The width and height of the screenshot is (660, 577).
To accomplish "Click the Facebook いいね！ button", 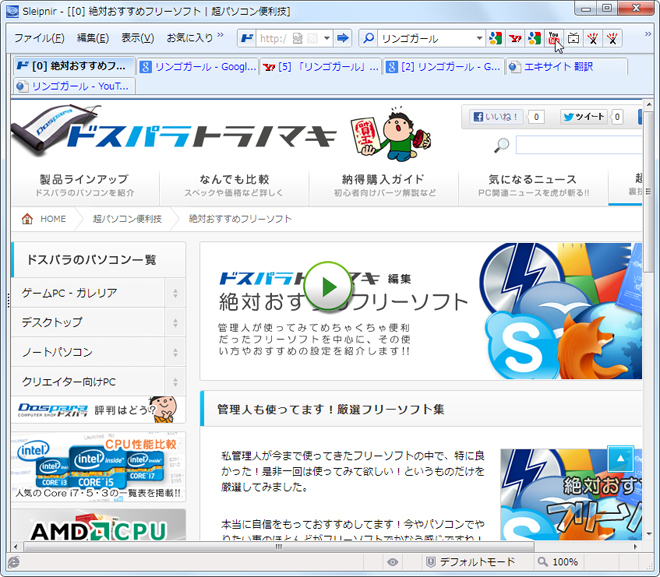I will click(x=495, y=117).
